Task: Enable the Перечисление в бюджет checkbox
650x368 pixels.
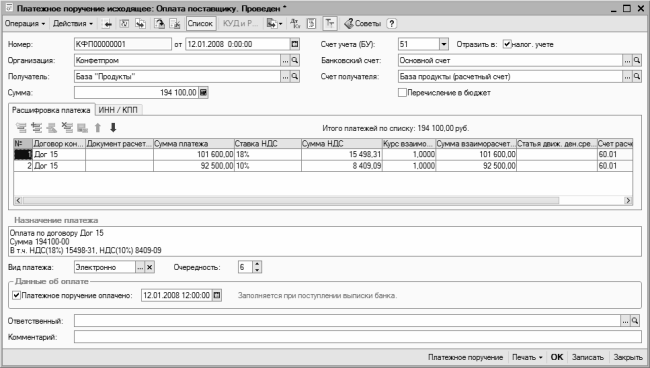Action: coord(402,92)
